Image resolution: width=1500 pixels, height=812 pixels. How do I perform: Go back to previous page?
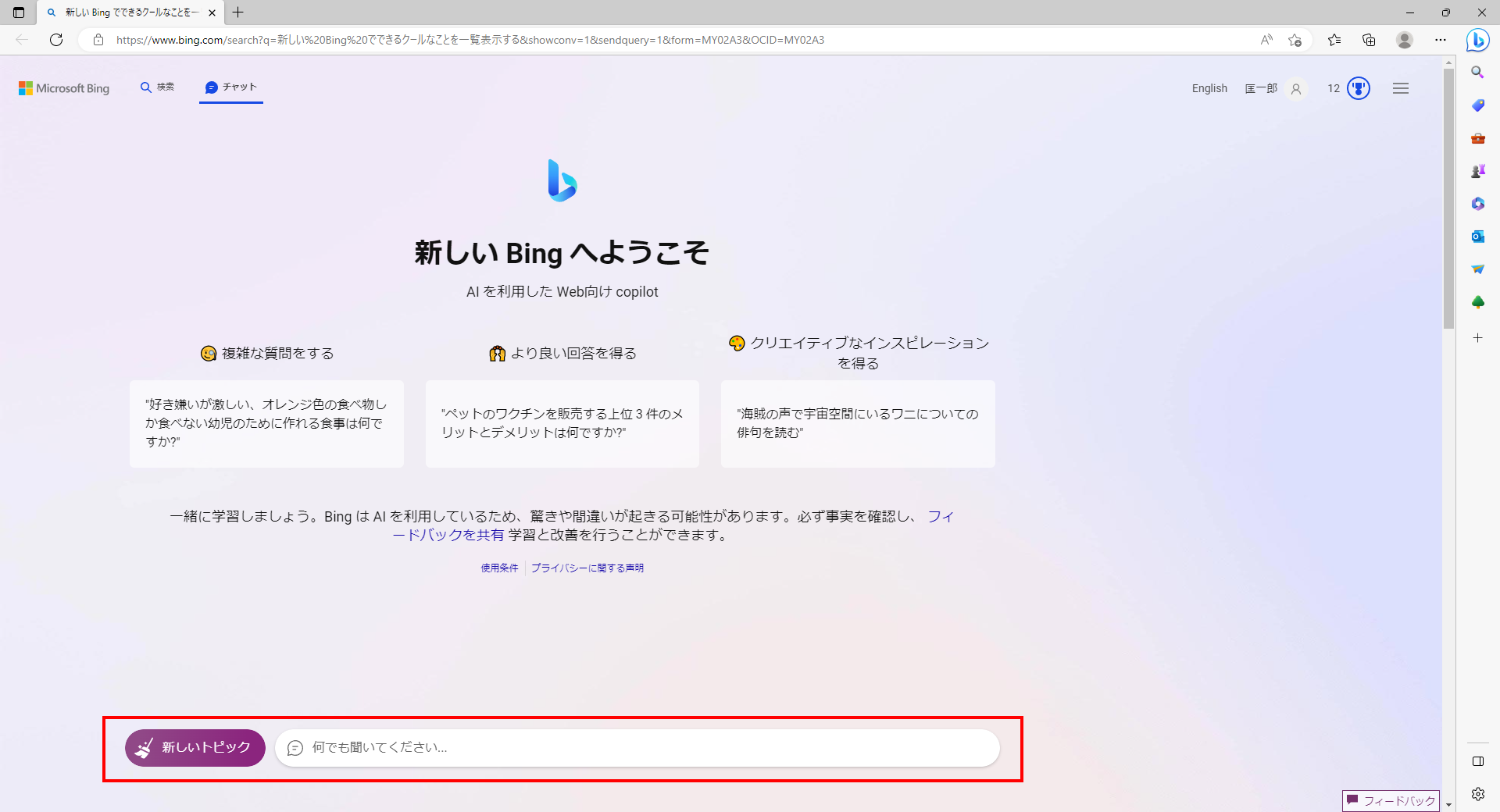(x=22, y=40)
